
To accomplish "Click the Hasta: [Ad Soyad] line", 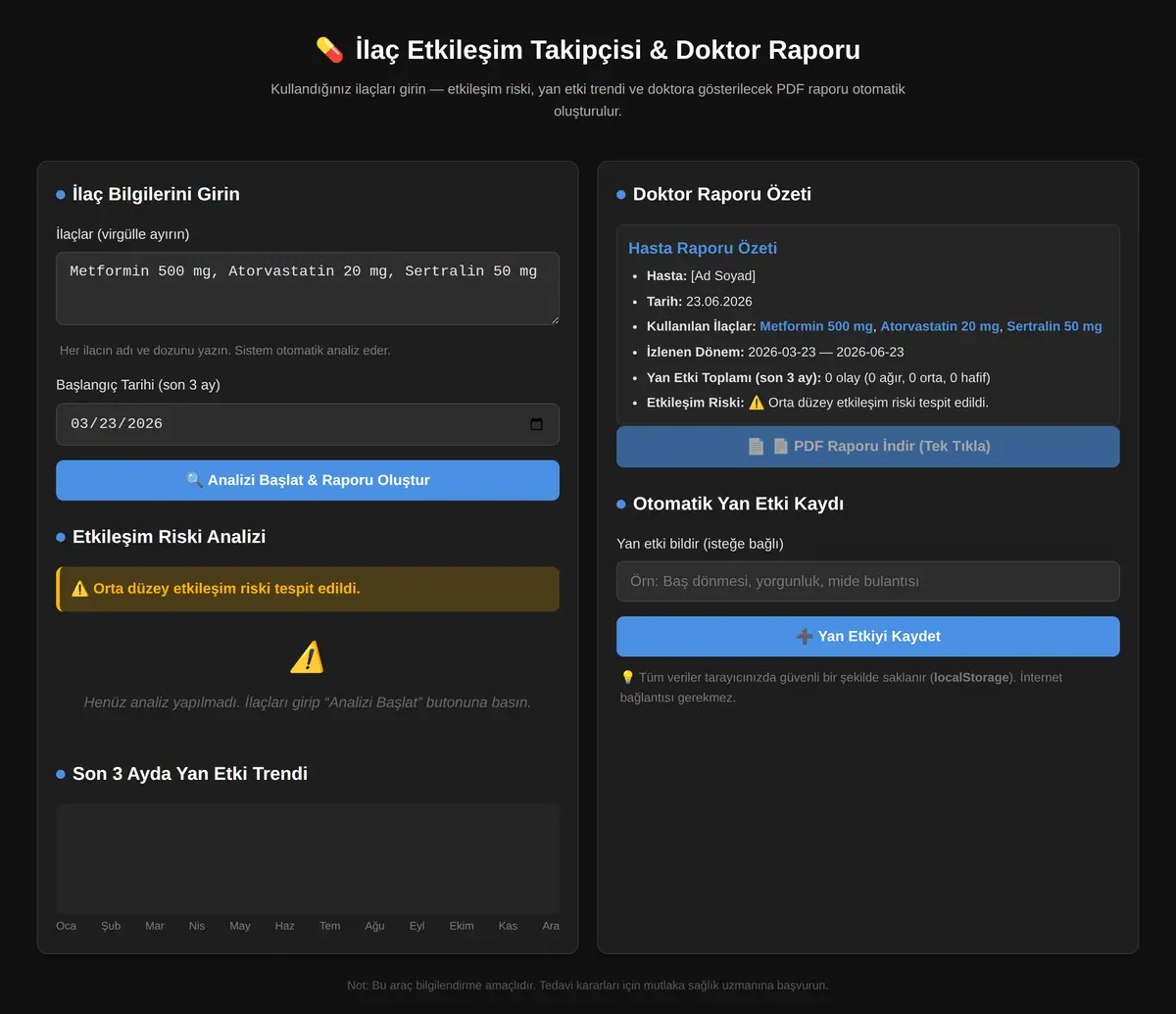I will coord(701,275).
